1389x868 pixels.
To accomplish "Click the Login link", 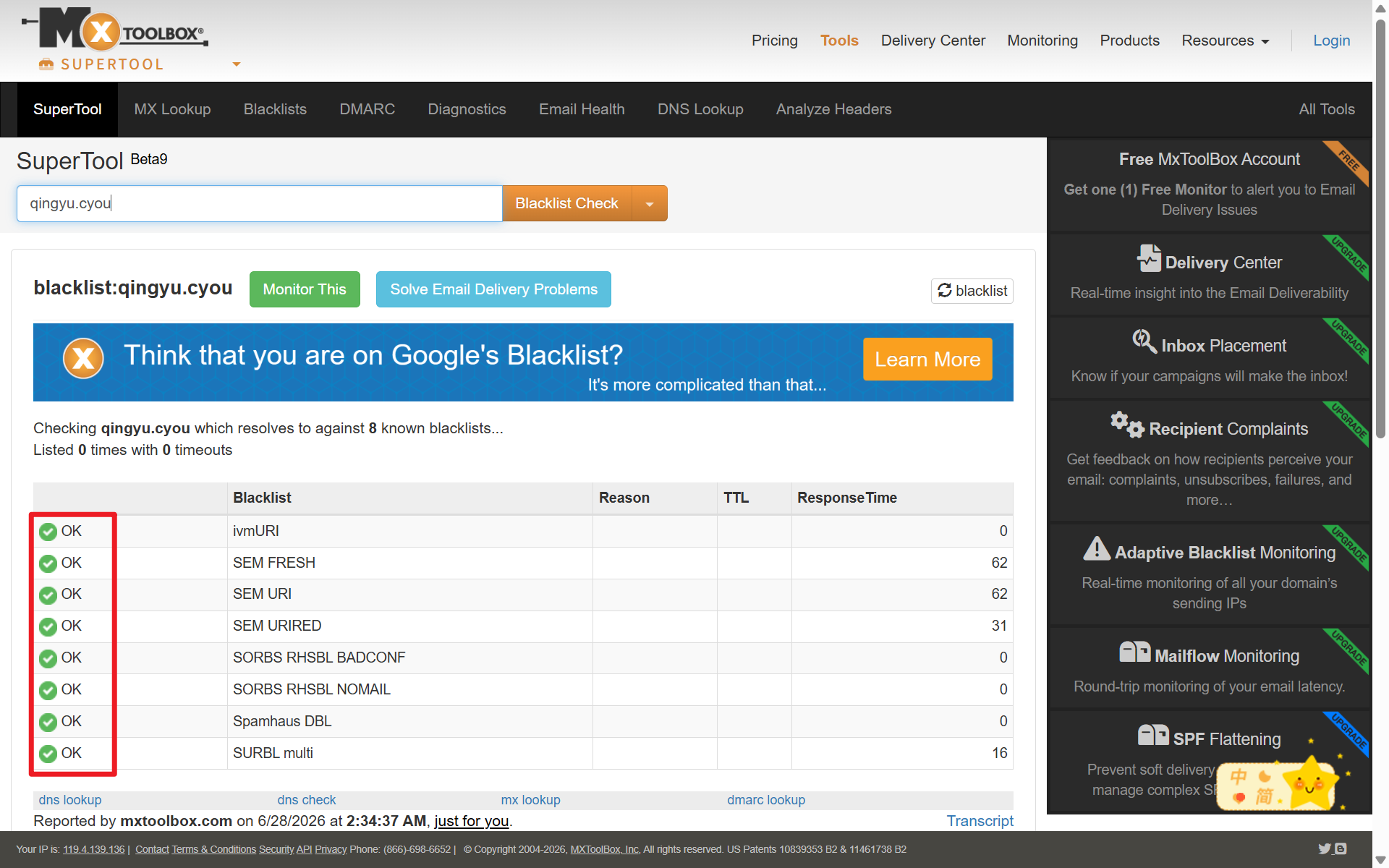I will coord(1331,41).
